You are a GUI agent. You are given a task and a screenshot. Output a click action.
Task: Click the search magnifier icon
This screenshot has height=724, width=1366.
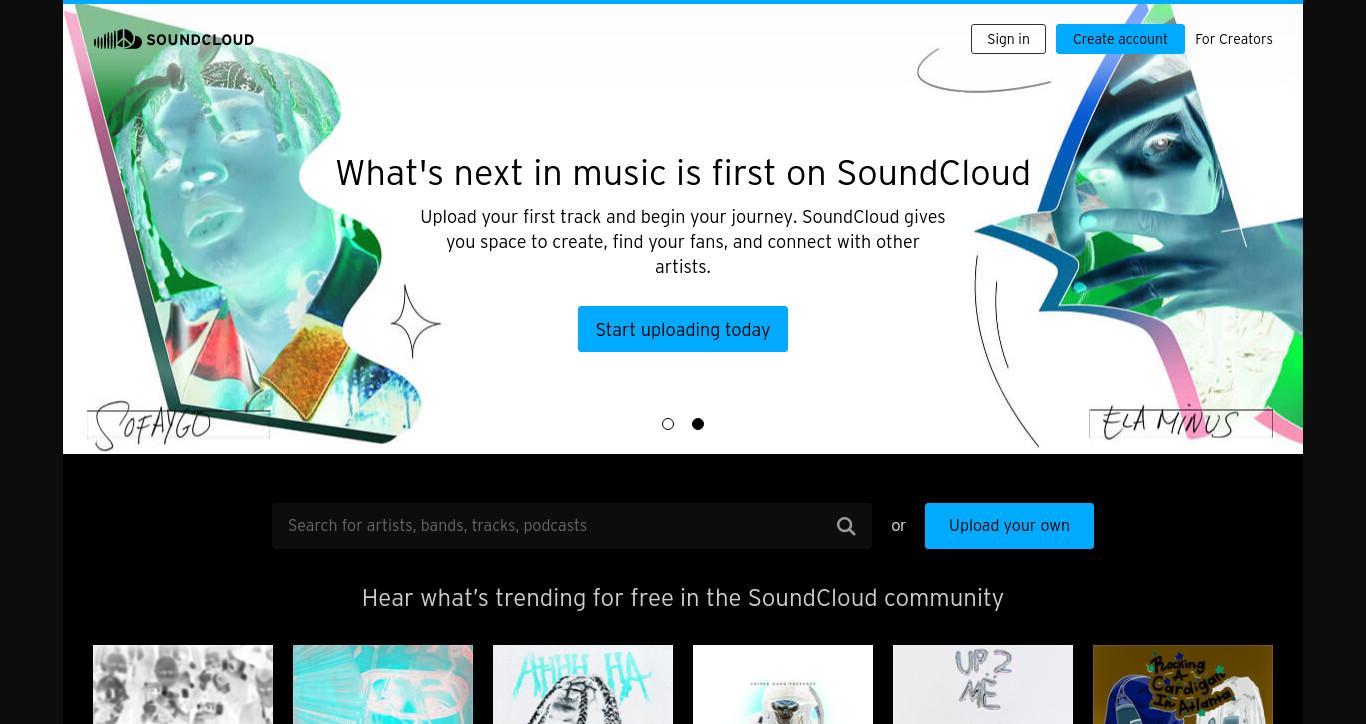tap(846, 526)
